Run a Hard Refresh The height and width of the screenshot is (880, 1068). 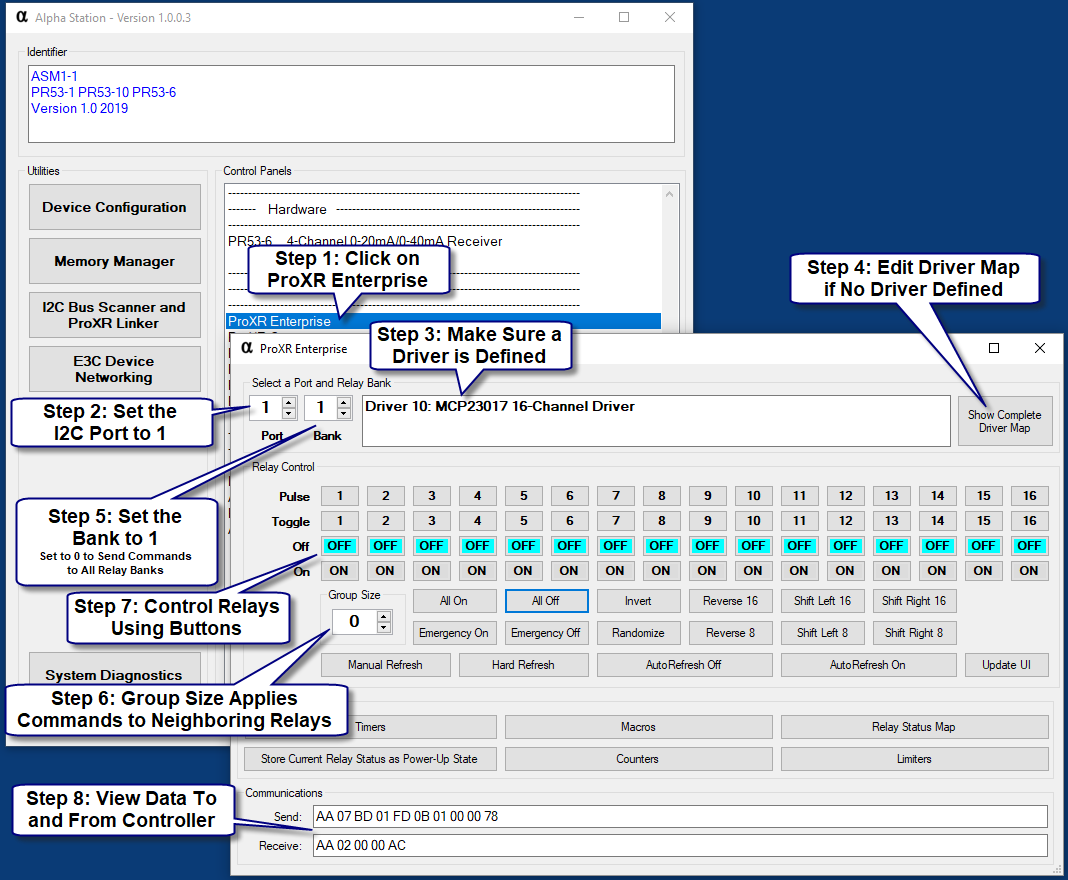coord(523,665)
